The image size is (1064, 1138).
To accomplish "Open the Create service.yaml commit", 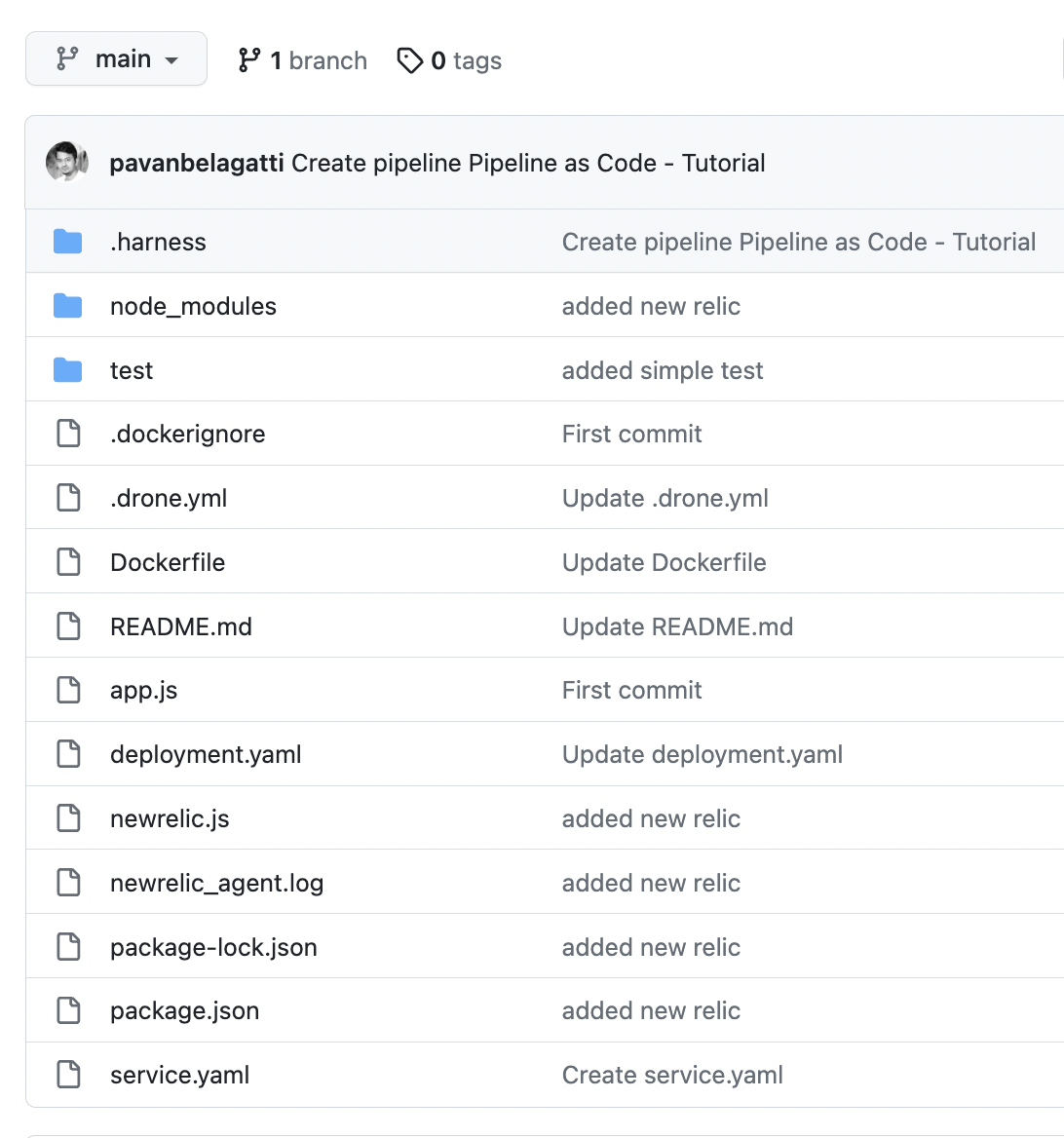I will pos(671,1074).
